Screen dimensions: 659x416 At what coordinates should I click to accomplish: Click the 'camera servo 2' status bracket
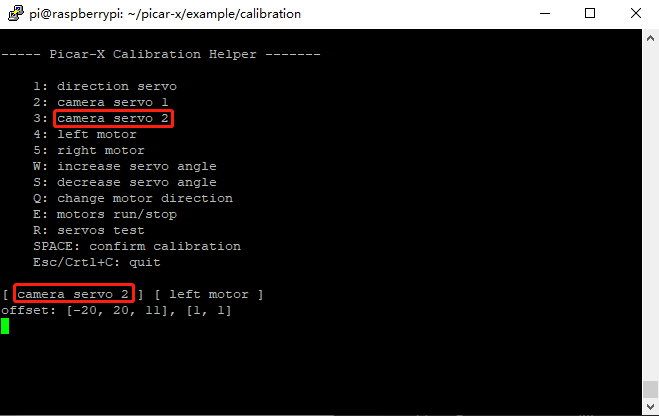pyautogui.click(x=74, y=294)
